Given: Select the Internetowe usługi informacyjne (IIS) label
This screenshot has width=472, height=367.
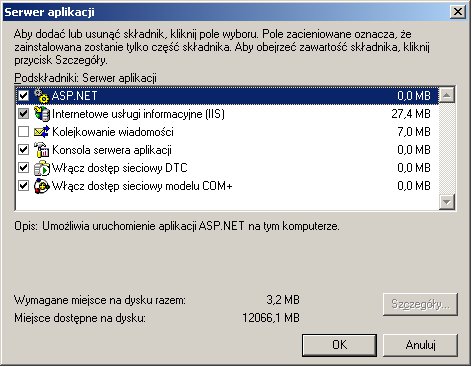Looking at the screenshot, I should click(138, 114).
